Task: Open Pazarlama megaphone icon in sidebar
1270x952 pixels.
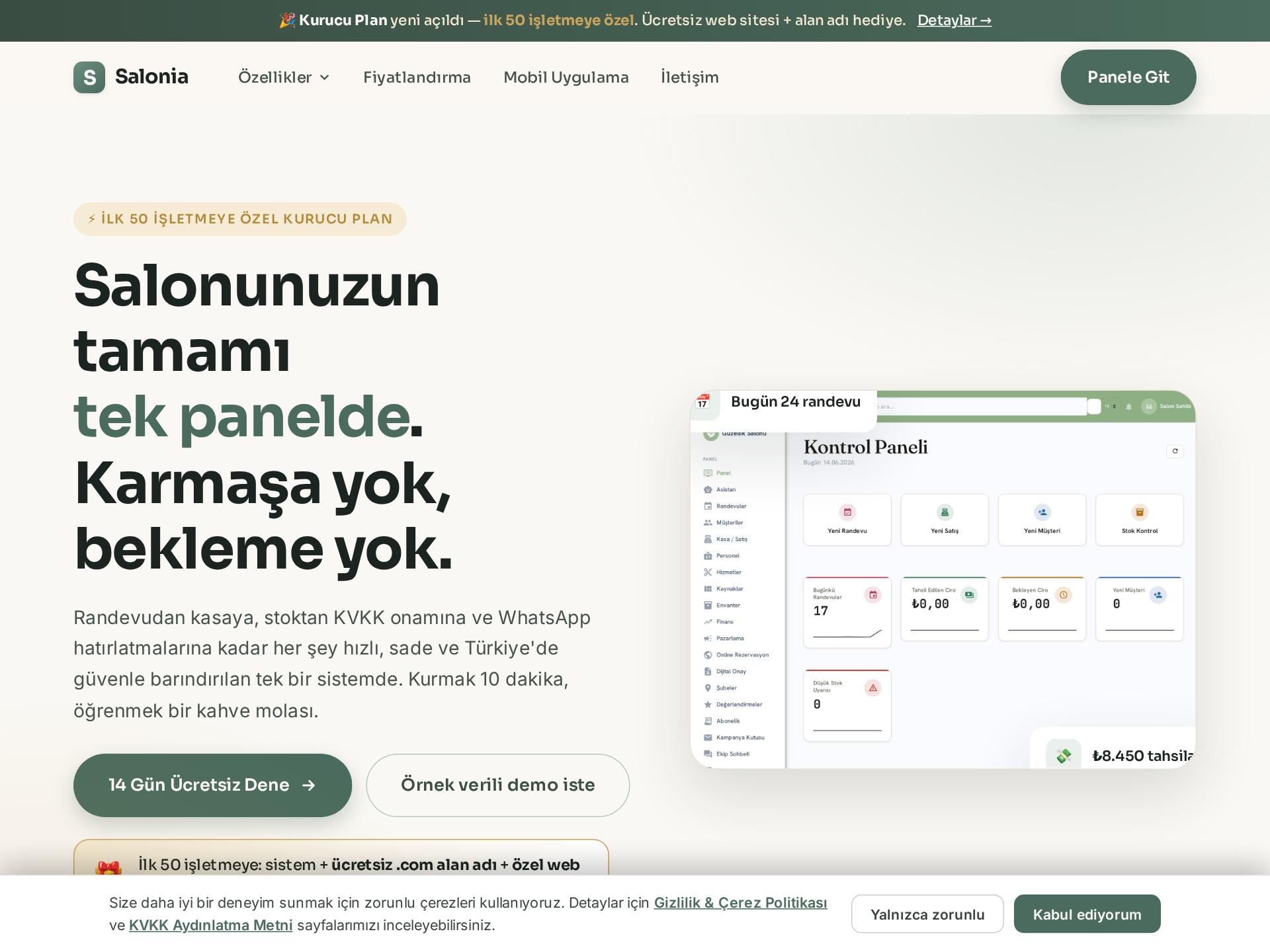Action: coord(708,639)
